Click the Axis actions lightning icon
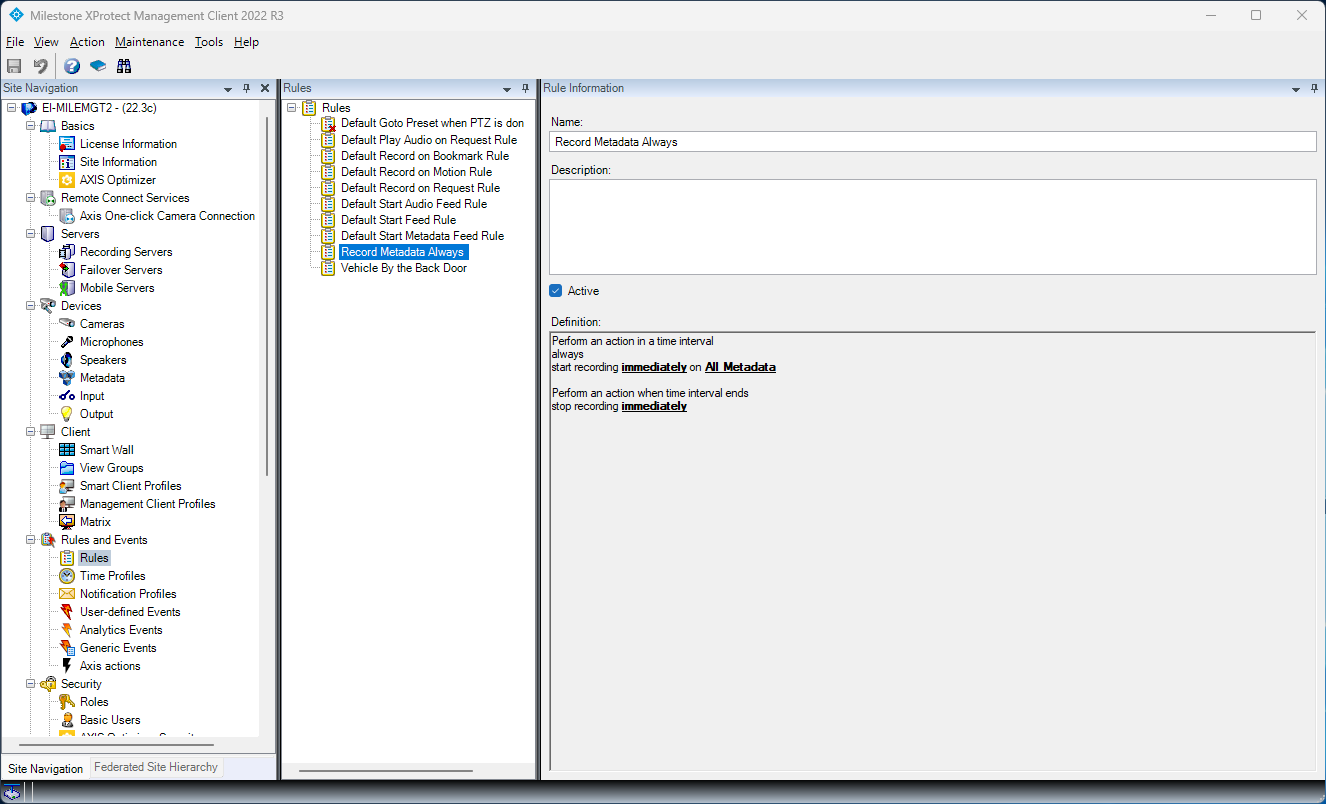The image size is (1326, 804). click(67, 666)
